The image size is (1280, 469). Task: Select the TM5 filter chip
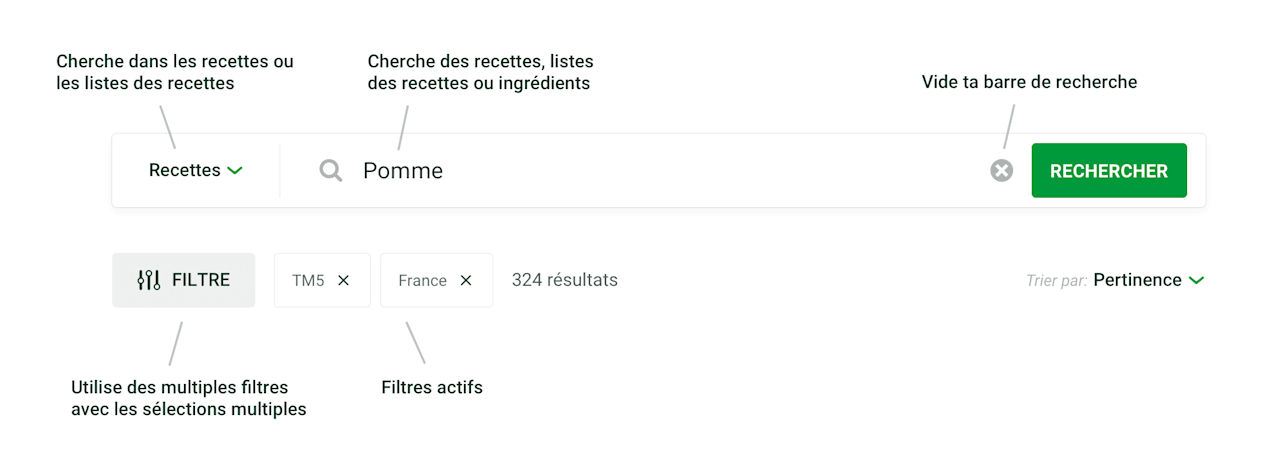pos(322,280)
